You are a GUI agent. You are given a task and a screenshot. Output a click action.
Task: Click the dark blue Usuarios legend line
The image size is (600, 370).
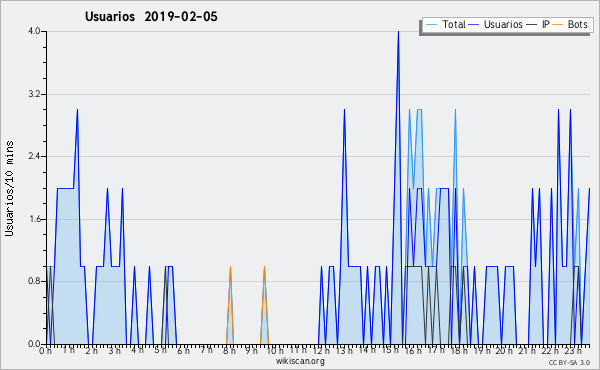tap(474, 25)
